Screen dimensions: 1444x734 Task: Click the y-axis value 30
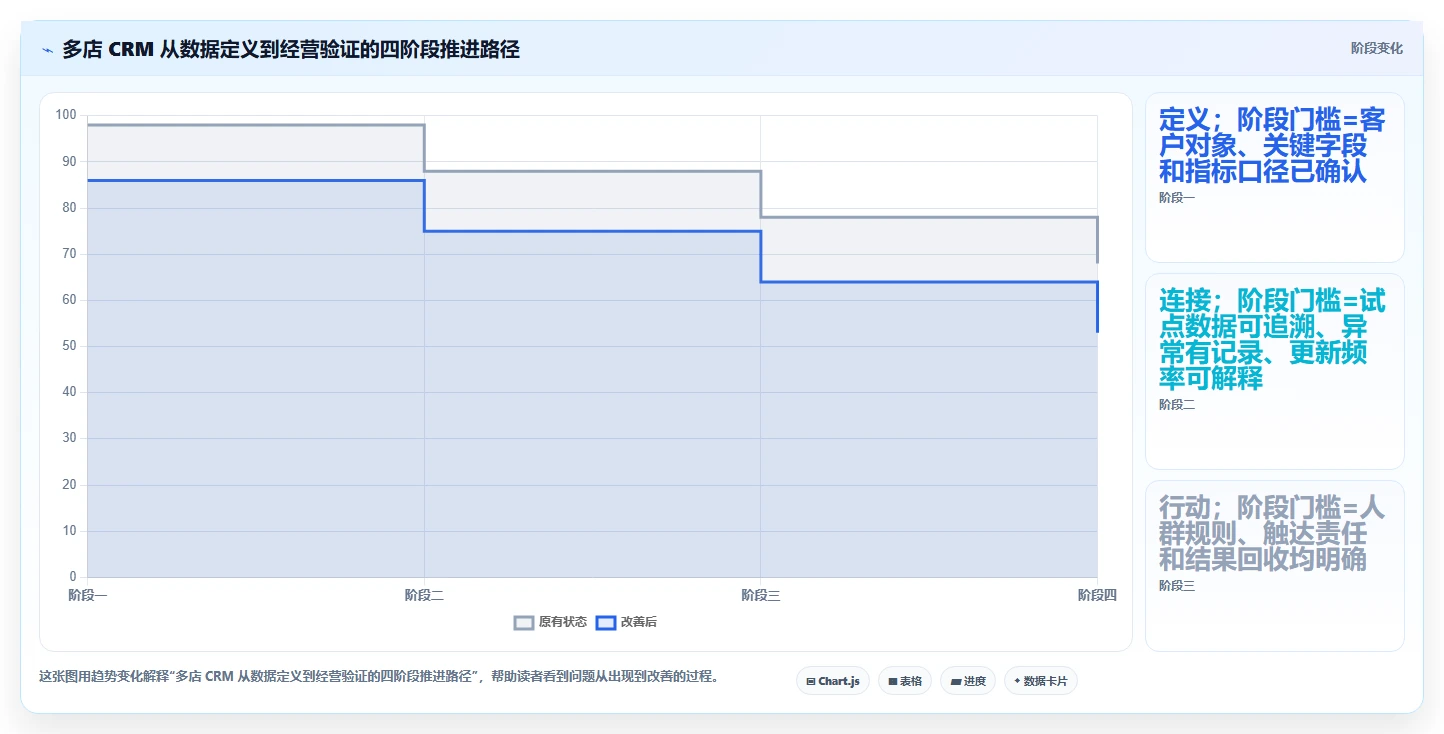(x=69, y=438)
